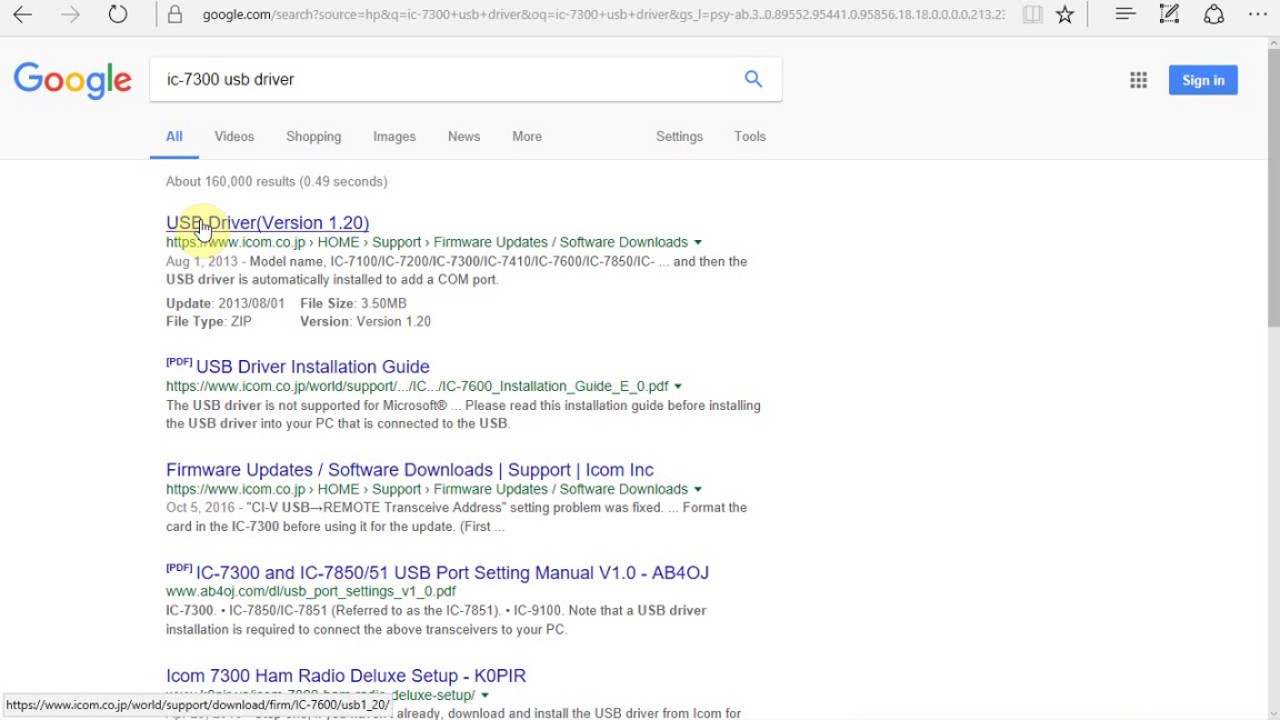The width and height of the screenshot is (1280, 720).
Task: Open IC-7300 and IC-7850/51 USB Port Setting Manual
Action: click(x=452, y=573)
